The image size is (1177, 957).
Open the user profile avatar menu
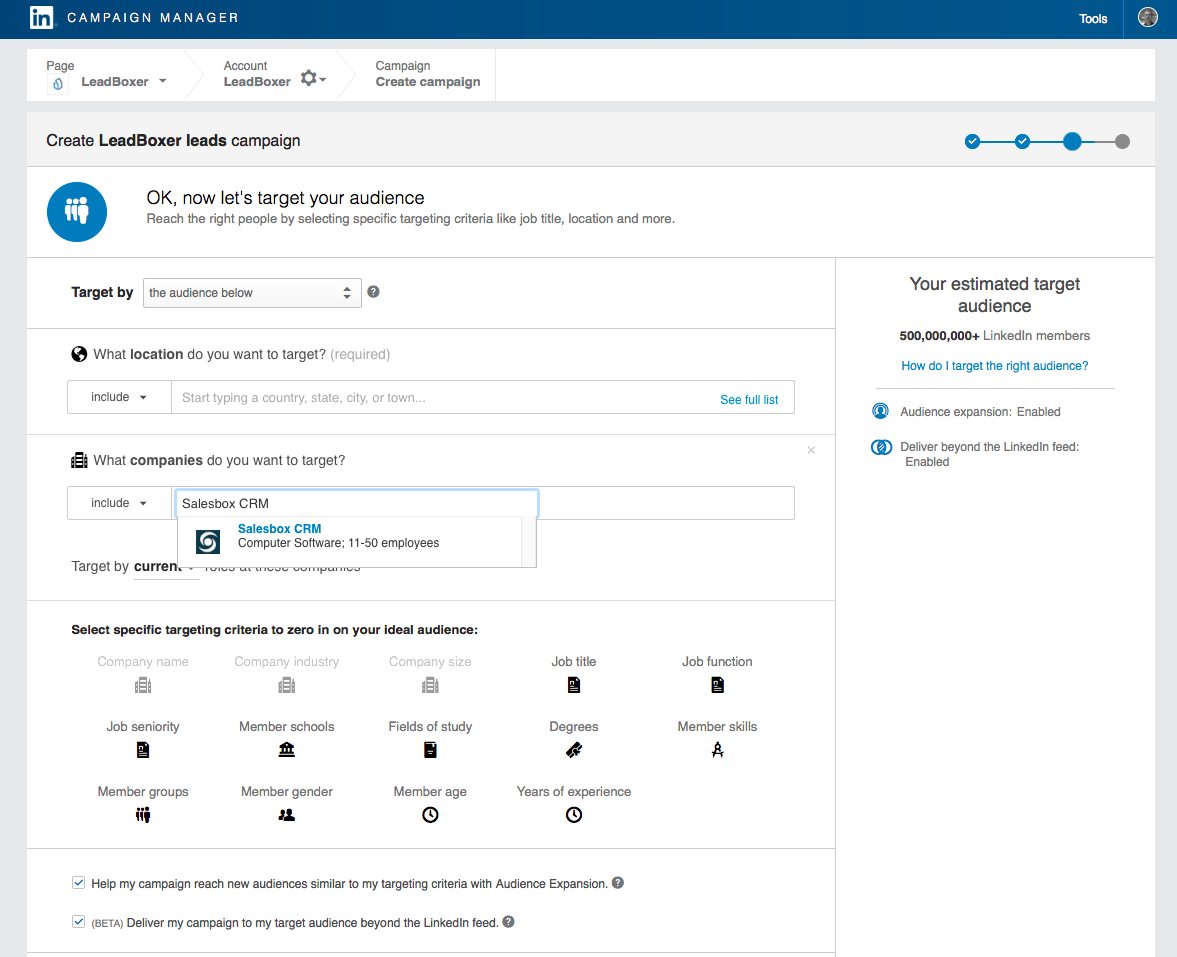point(1148,17)
